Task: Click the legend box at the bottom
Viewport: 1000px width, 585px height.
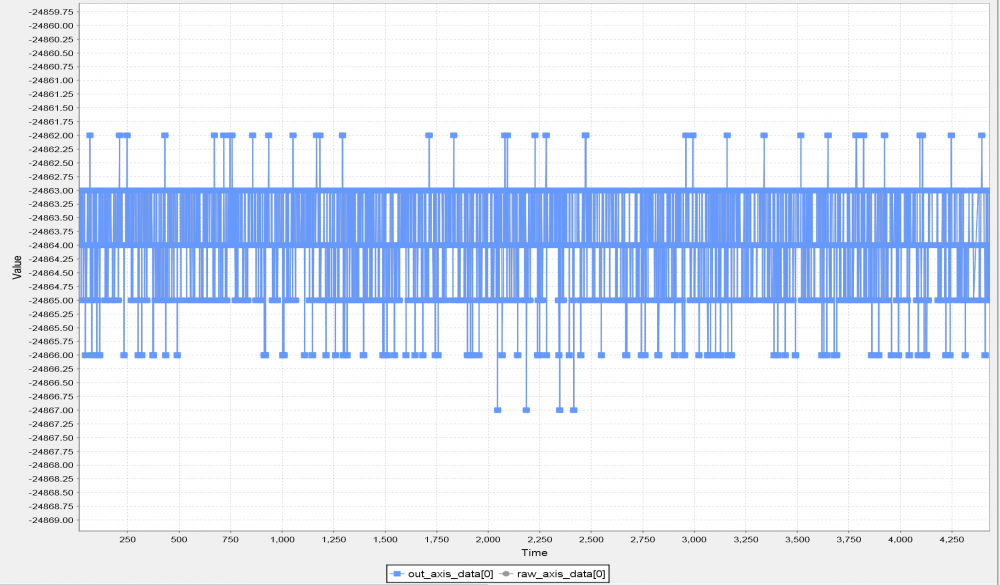Action: pyautogui.click(x=497, y=573)
